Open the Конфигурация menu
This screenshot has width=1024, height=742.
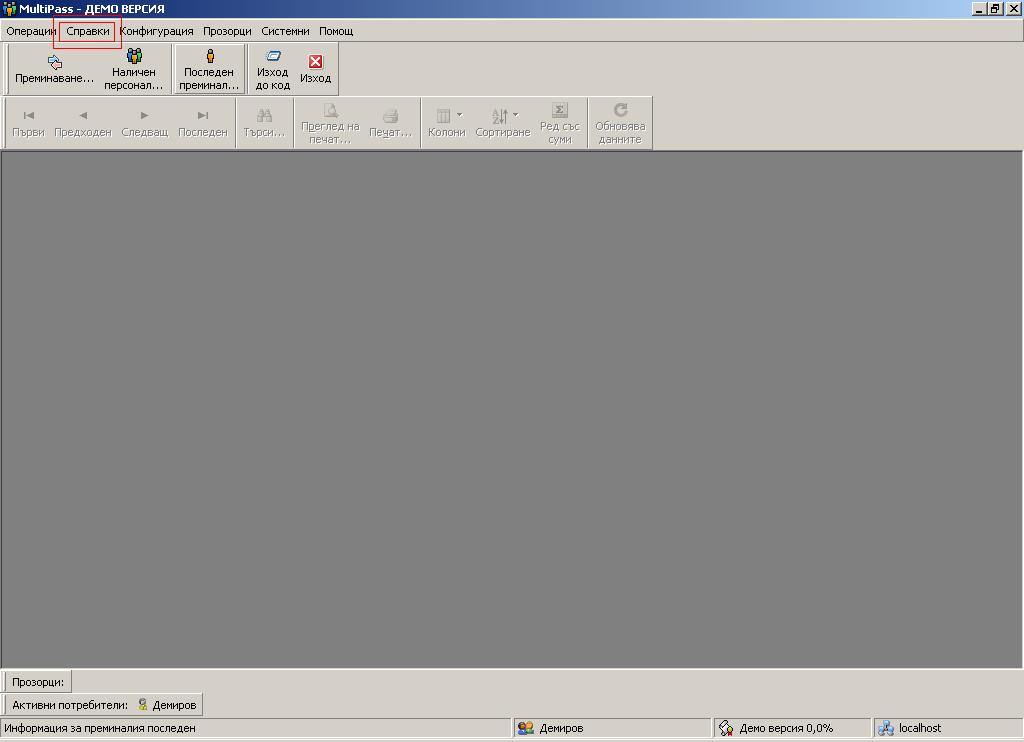156,31
